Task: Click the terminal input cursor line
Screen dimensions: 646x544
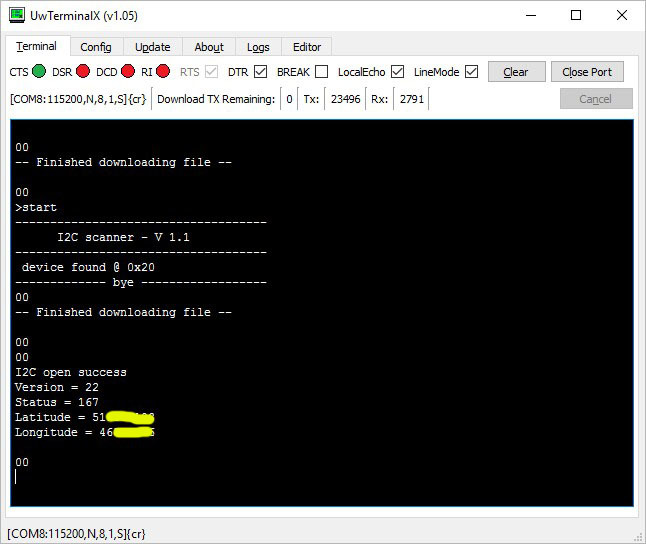Action: (x=16, y=477)
